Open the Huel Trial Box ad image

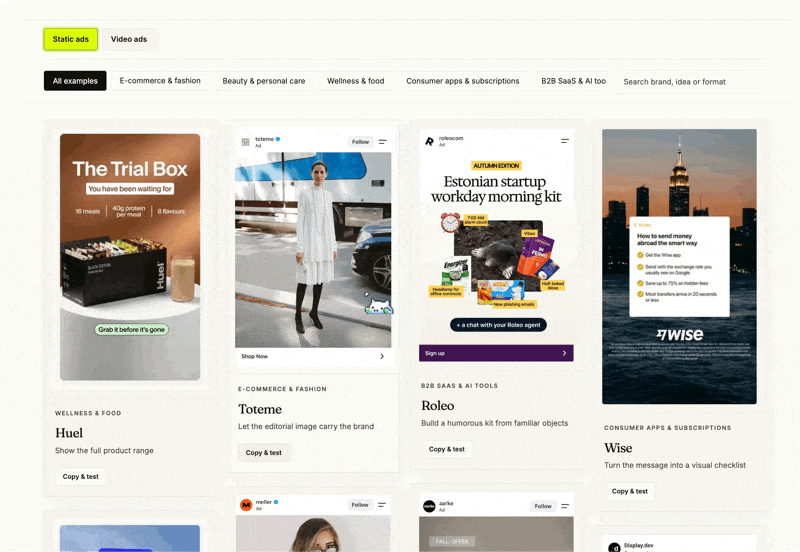(x=130, y=257)
